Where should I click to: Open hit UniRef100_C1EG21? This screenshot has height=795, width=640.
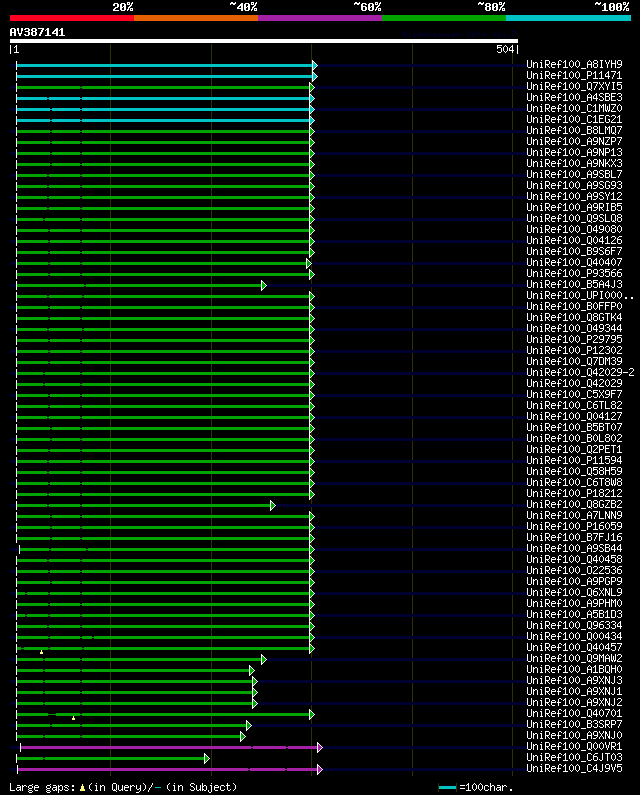pos(574,120)
